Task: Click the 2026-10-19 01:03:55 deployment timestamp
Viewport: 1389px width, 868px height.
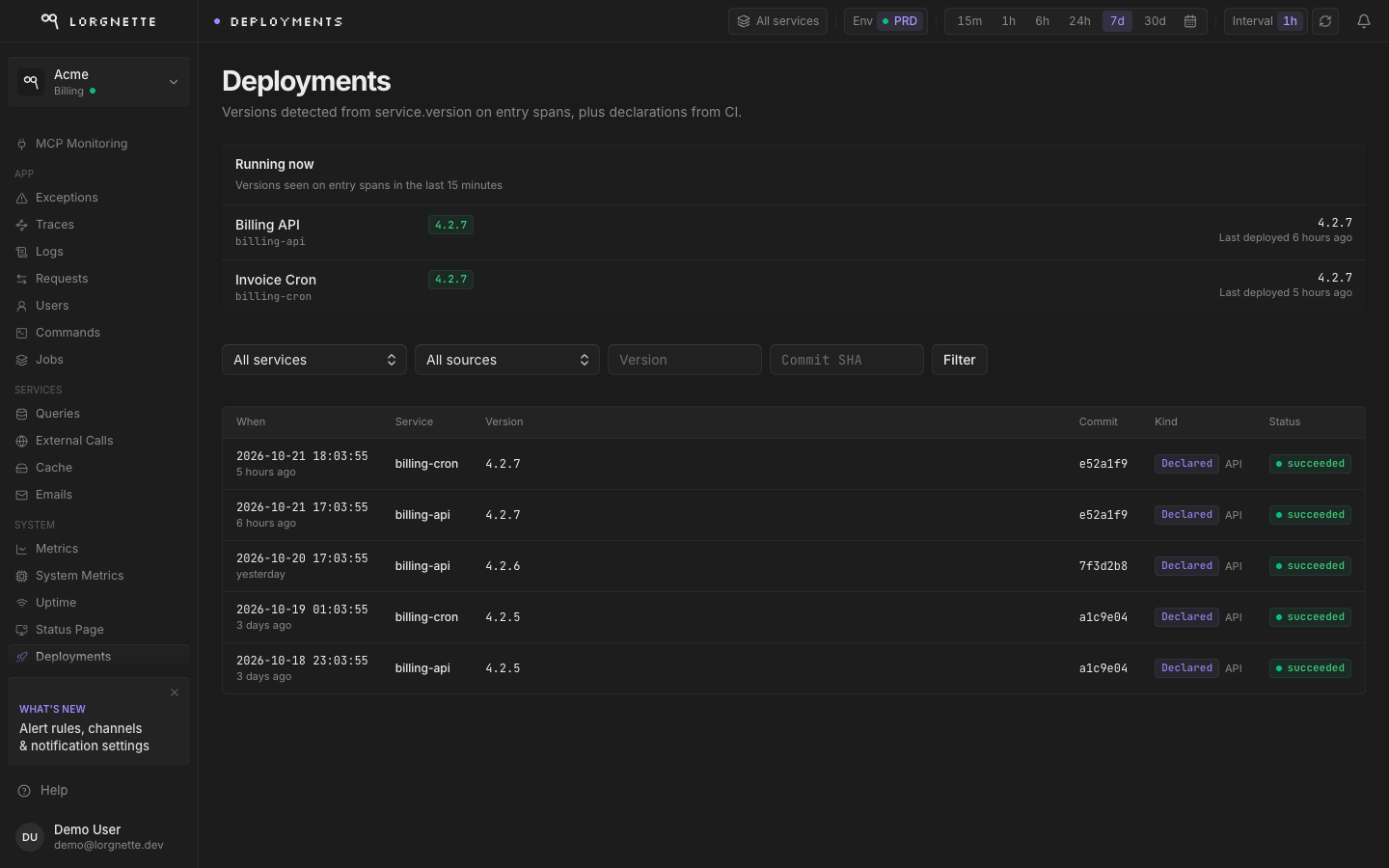Action: (x=302, y=610)
